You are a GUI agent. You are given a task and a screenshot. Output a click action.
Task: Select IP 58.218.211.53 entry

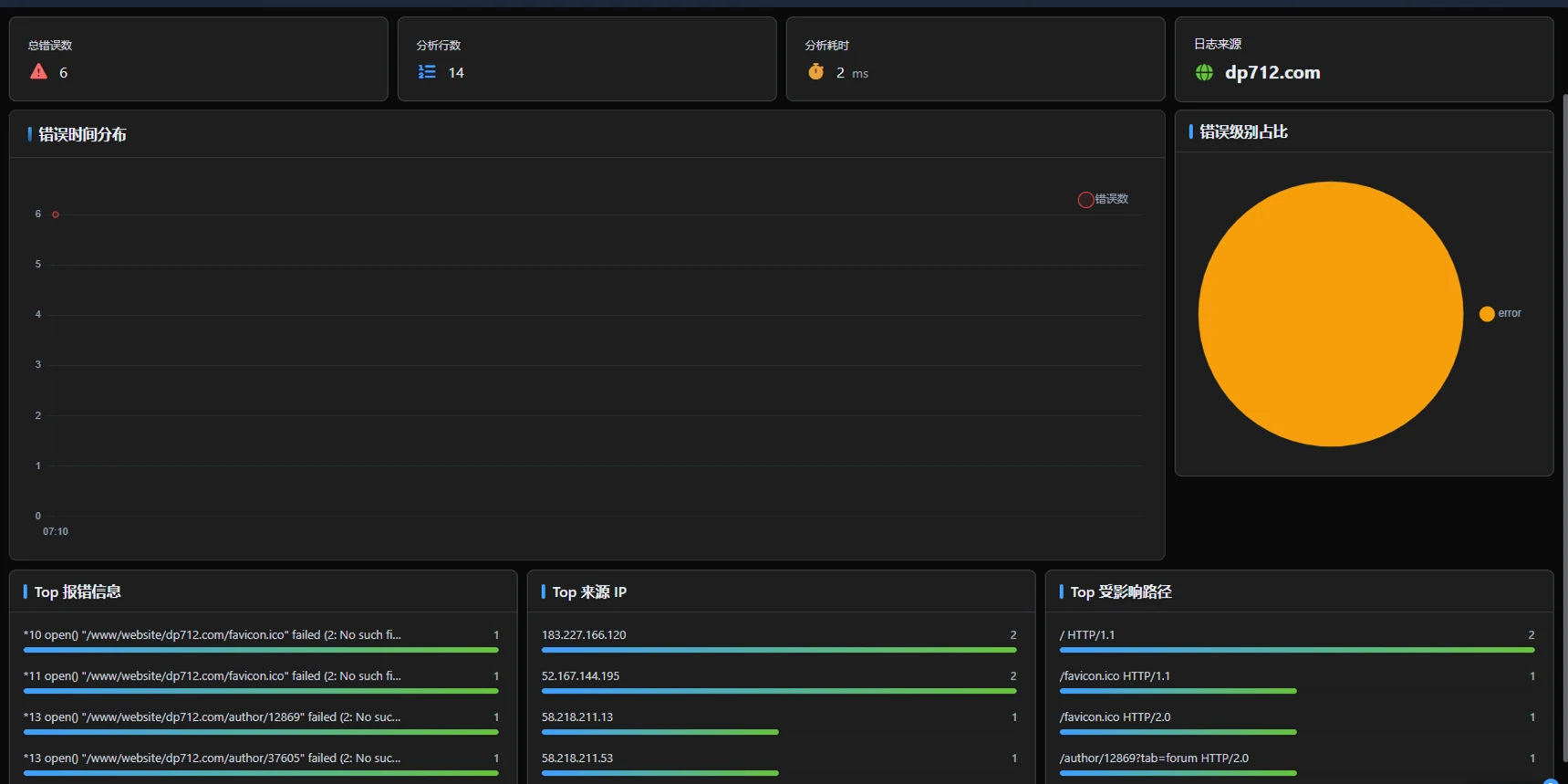coord(577,758)
